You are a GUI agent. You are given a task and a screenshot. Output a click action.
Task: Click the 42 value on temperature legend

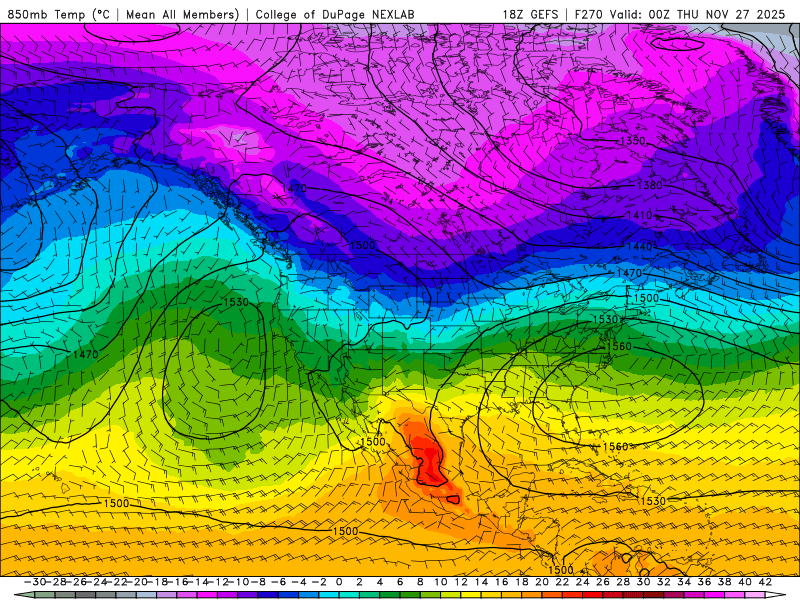765,582
